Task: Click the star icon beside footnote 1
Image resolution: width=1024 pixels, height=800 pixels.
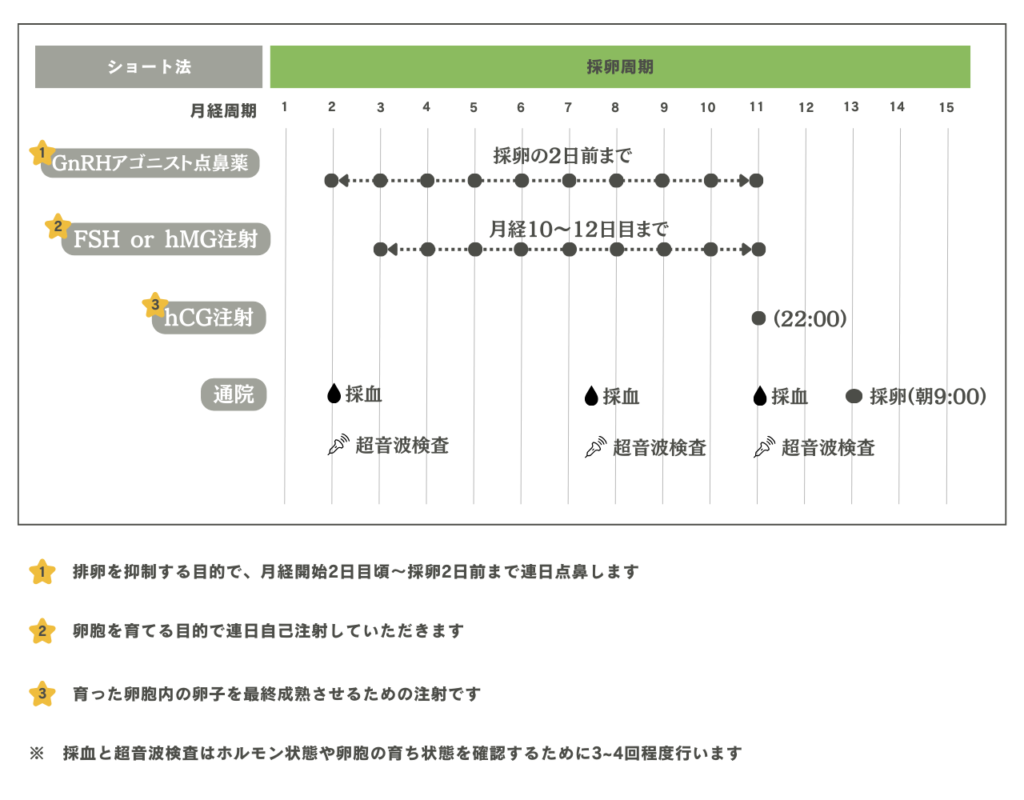Action: click(40, 569)
